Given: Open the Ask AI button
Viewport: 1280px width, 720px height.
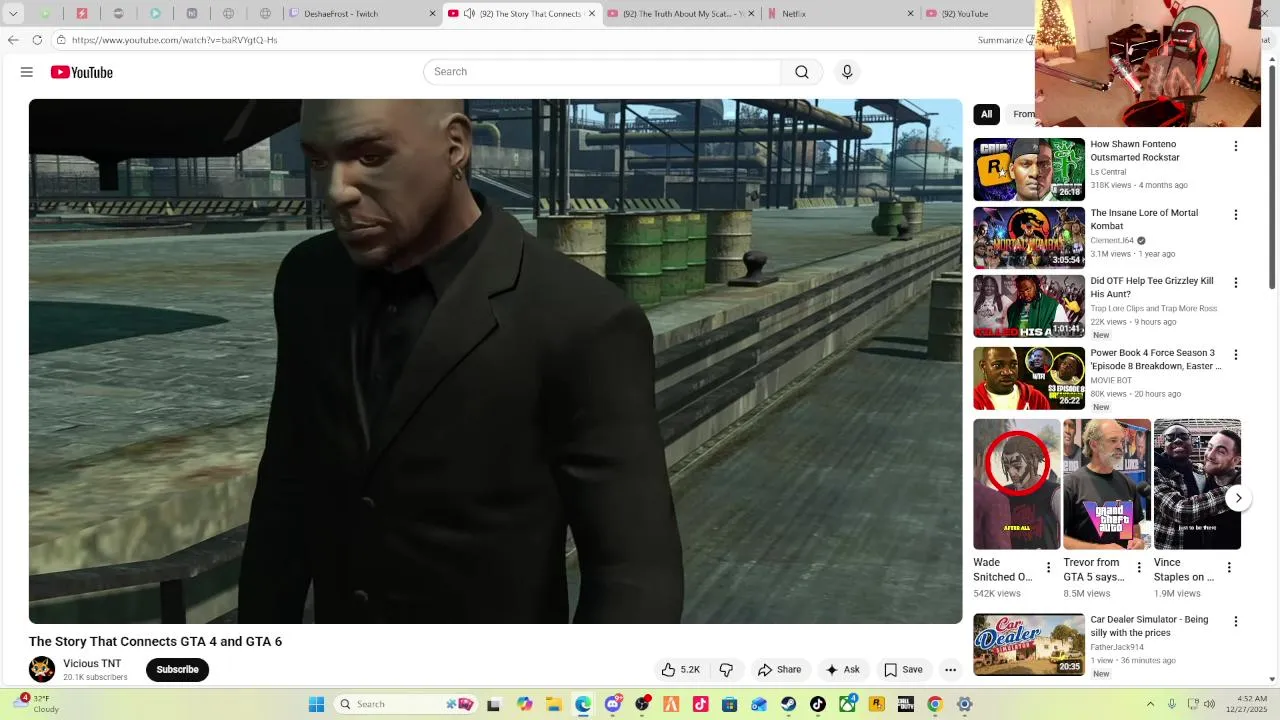Looking at the screenshot, I should pyautogui.click(x=842, y=670).
